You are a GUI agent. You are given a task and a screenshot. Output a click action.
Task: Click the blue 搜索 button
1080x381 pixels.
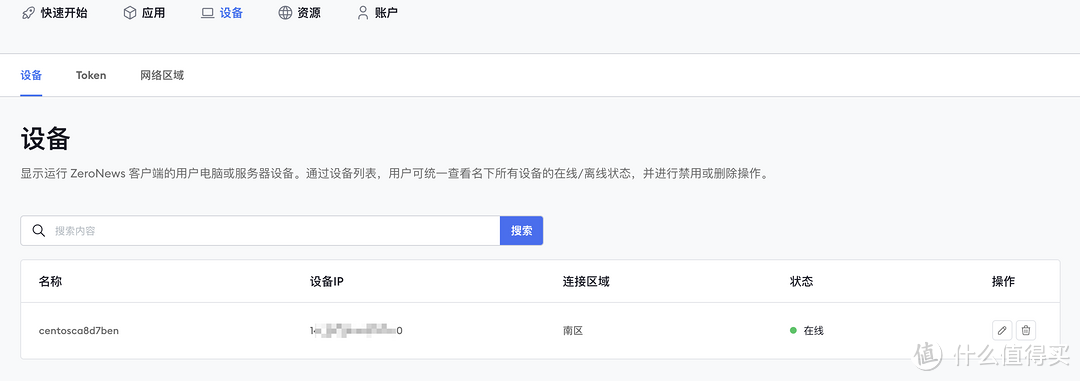tap(521, 231)
